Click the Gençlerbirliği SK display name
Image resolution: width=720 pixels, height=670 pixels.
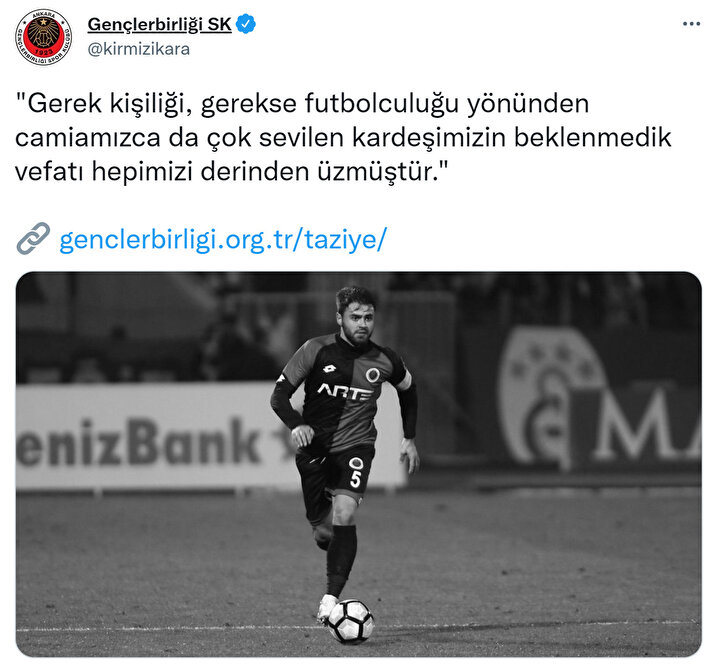pyautogui.click(x=159, y=24)
